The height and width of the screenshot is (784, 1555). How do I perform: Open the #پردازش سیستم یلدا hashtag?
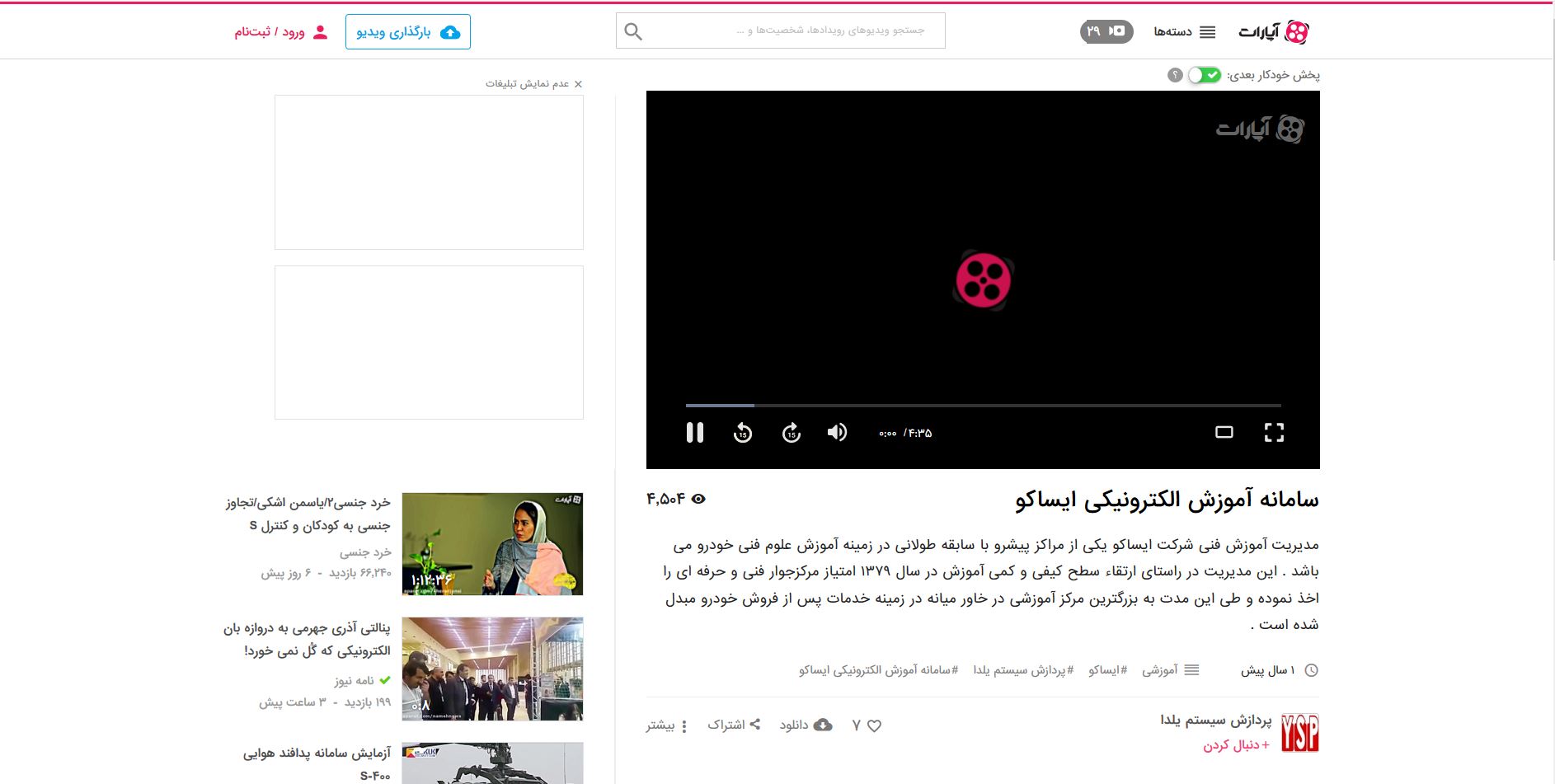tap(1023, 670)
